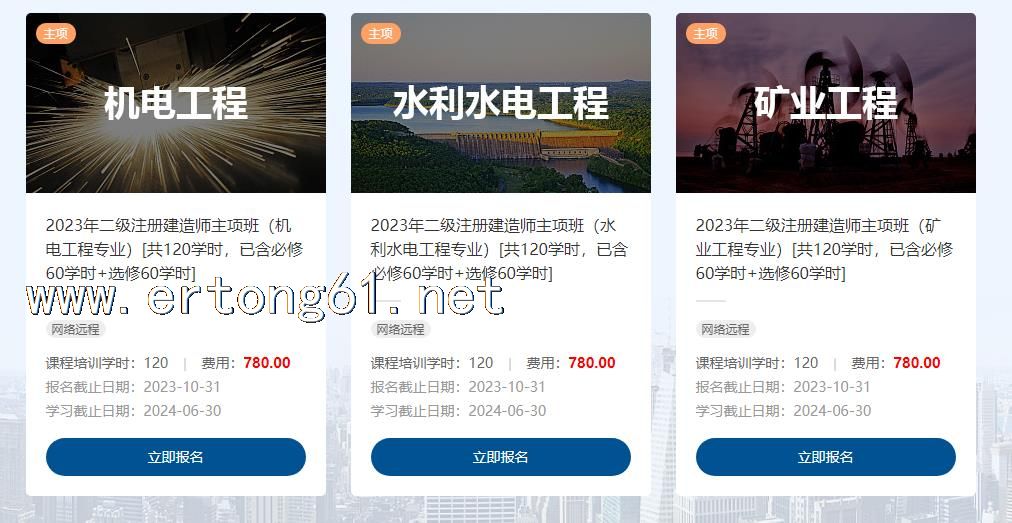The width and height of the screenshot is (1012, 523).
Task: Click 立即报名 under 机电工程 course
Action: point(176,457)
